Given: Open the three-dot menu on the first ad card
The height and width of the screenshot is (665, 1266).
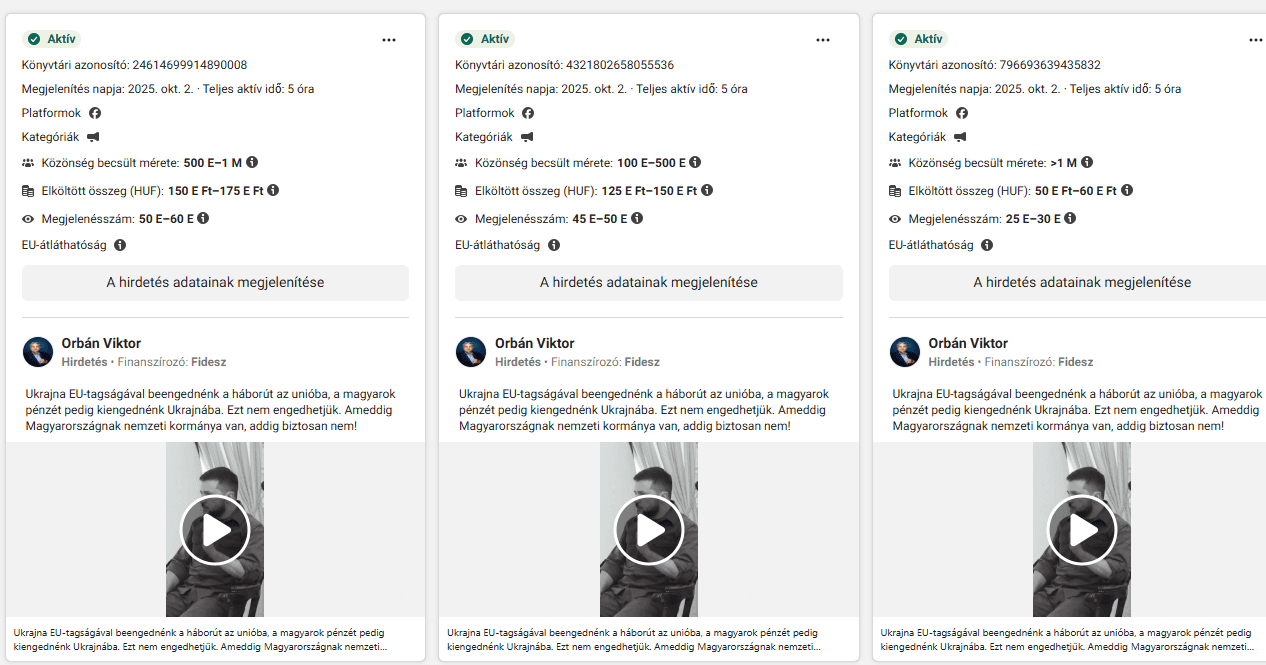Looking at the screenshot, I should pos(389,40).
